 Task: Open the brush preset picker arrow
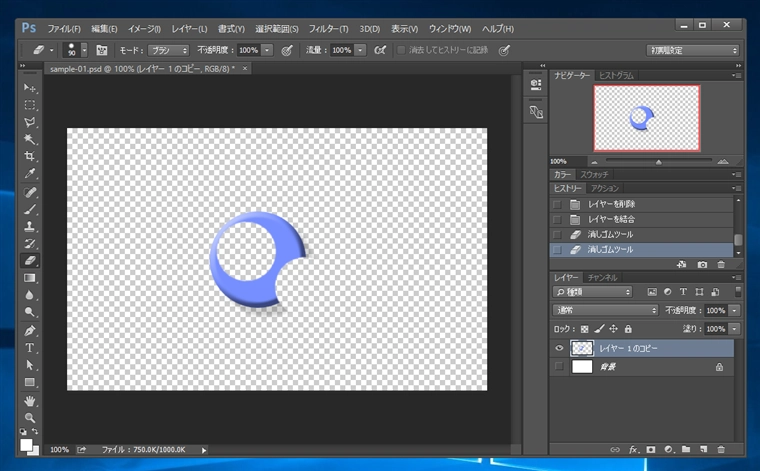[x=84, y=50]
